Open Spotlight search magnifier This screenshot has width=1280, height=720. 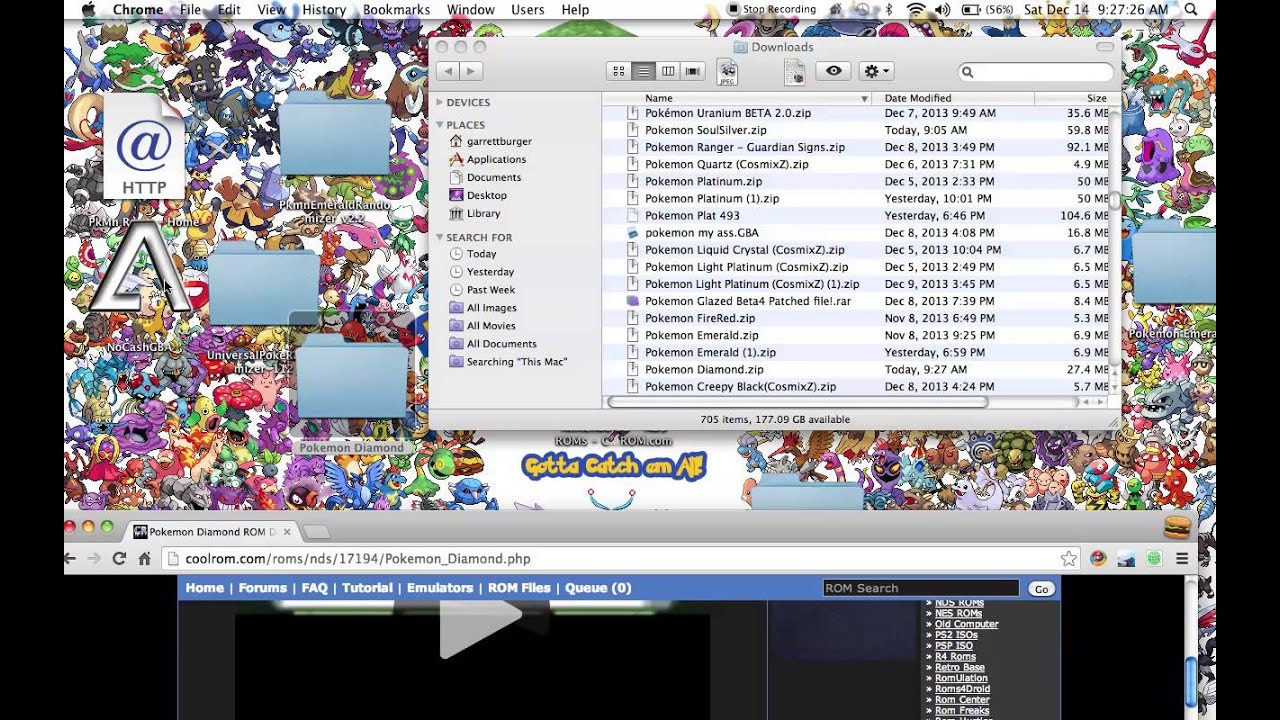(1191, 9)
